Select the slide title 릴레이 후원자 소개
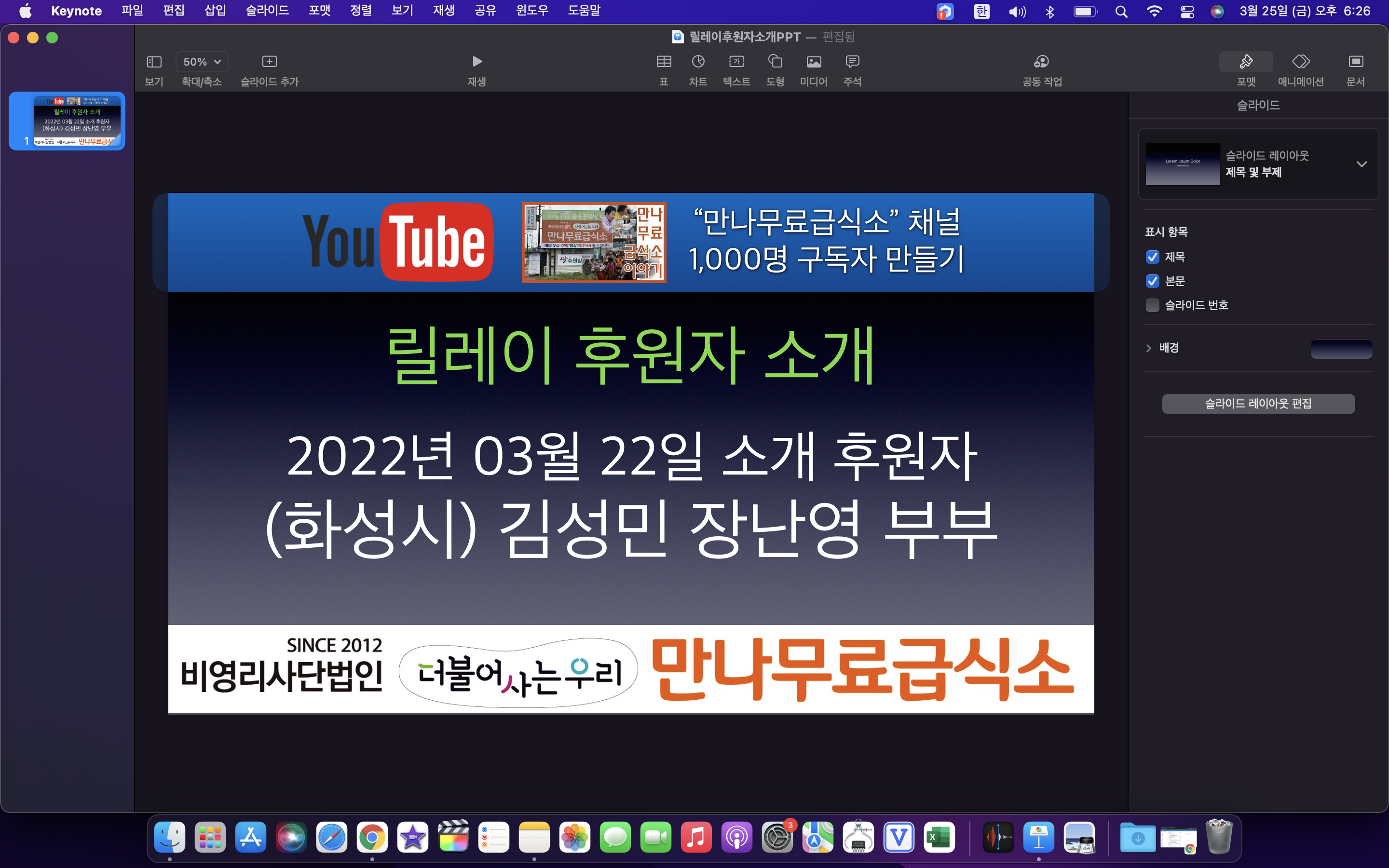This screenshot has width=1389, height=868. [x=631, y=355]
